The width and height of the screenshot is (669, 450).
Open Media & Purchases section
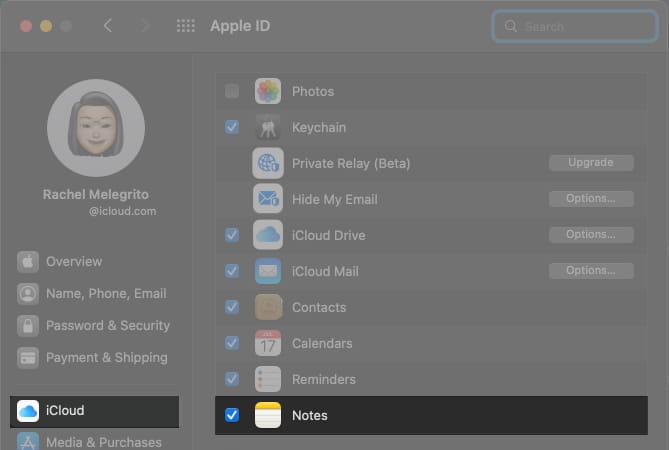click(94, 442)
